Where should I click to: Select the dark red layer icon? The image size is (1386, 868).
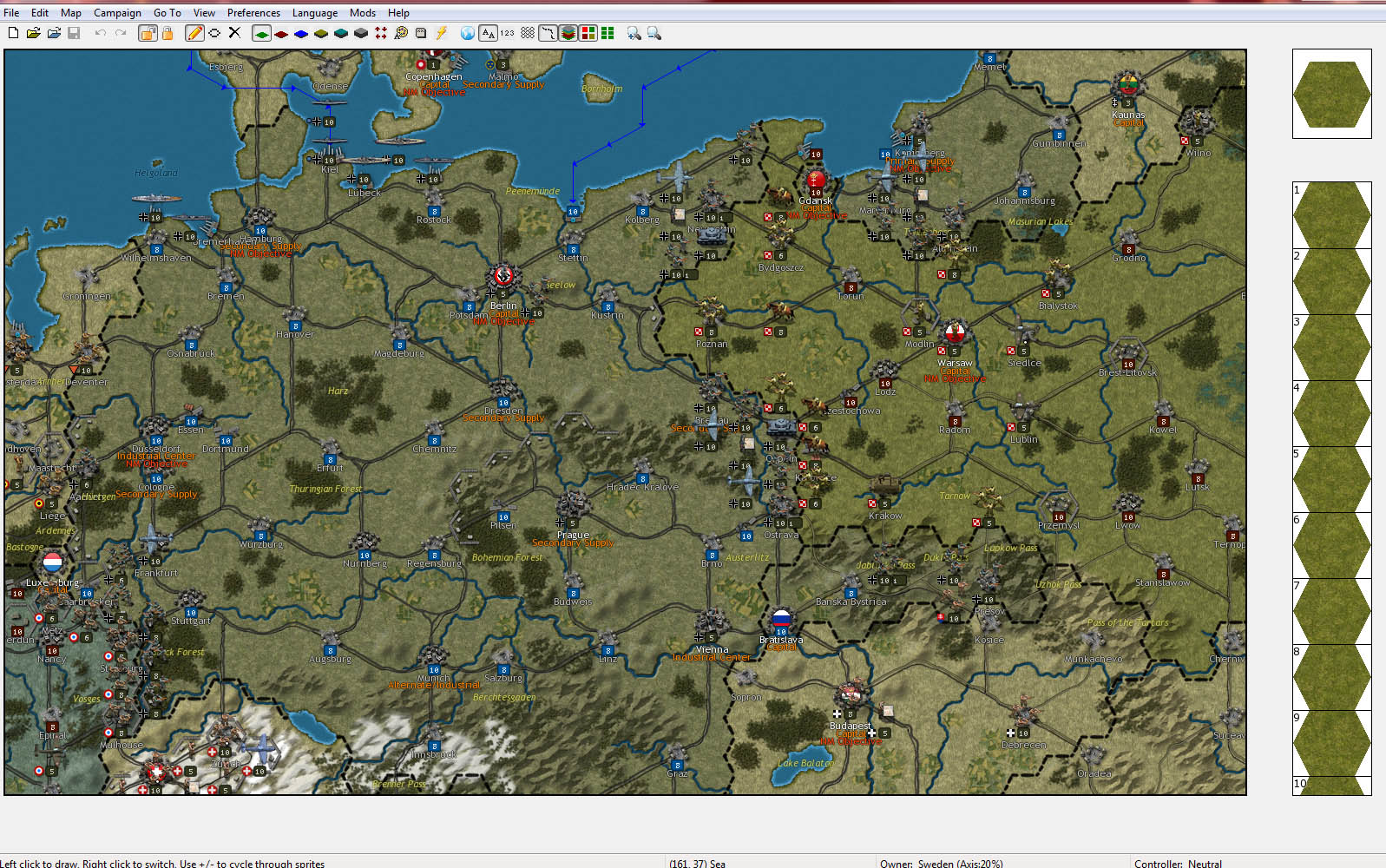coord(281,33)
